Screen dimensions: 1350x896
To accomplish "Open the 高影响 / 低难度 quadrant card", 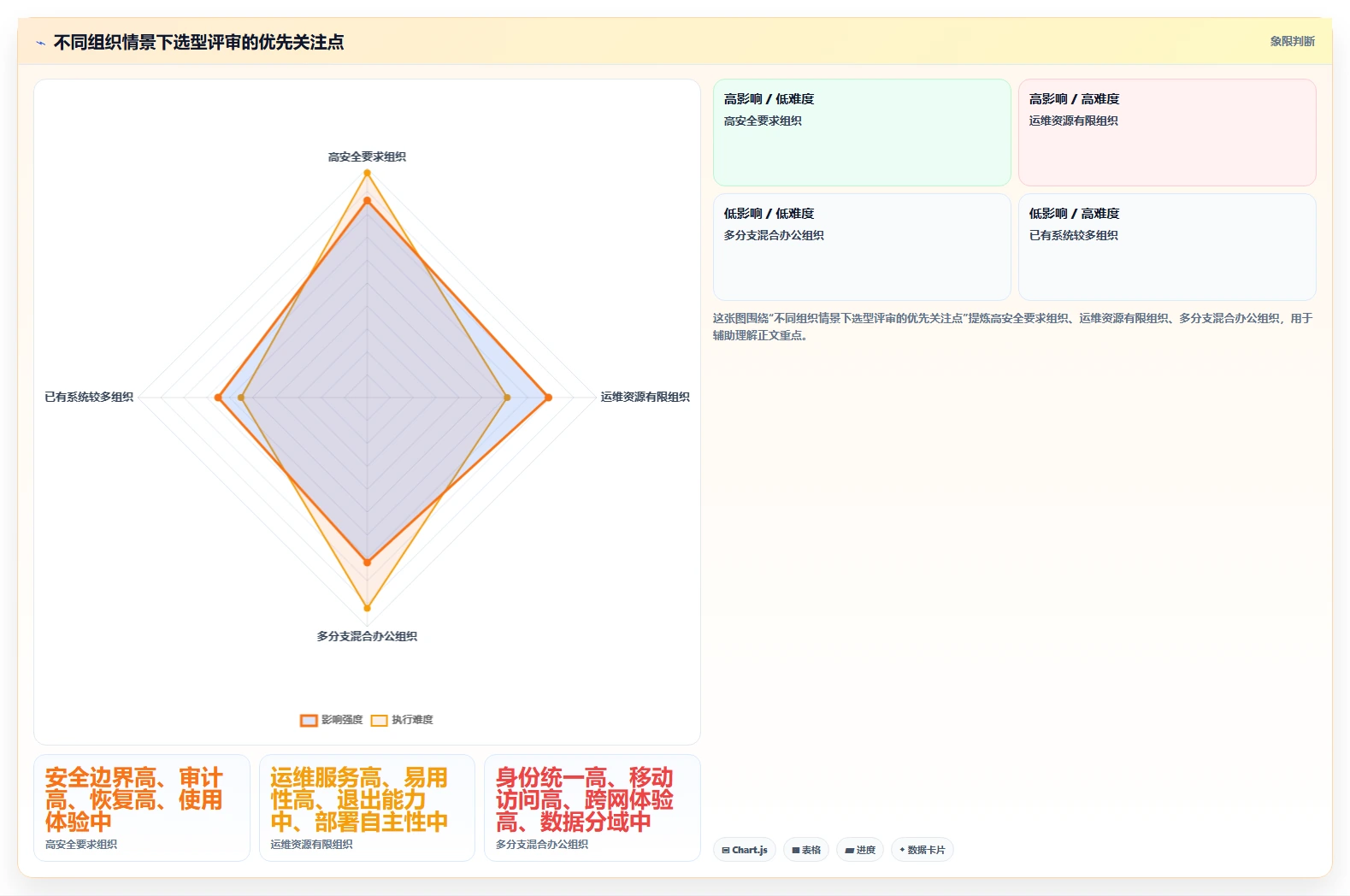I will [x=862, y=133].
